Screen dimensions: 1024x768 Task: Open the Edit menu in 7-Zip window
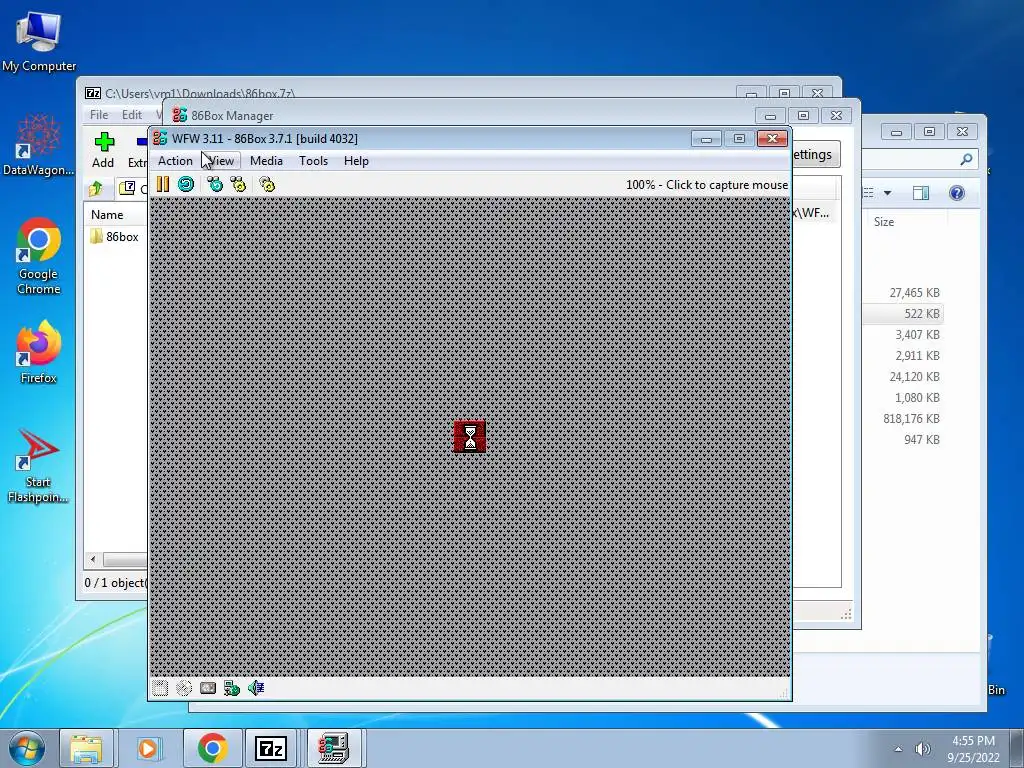pos(131,115)
